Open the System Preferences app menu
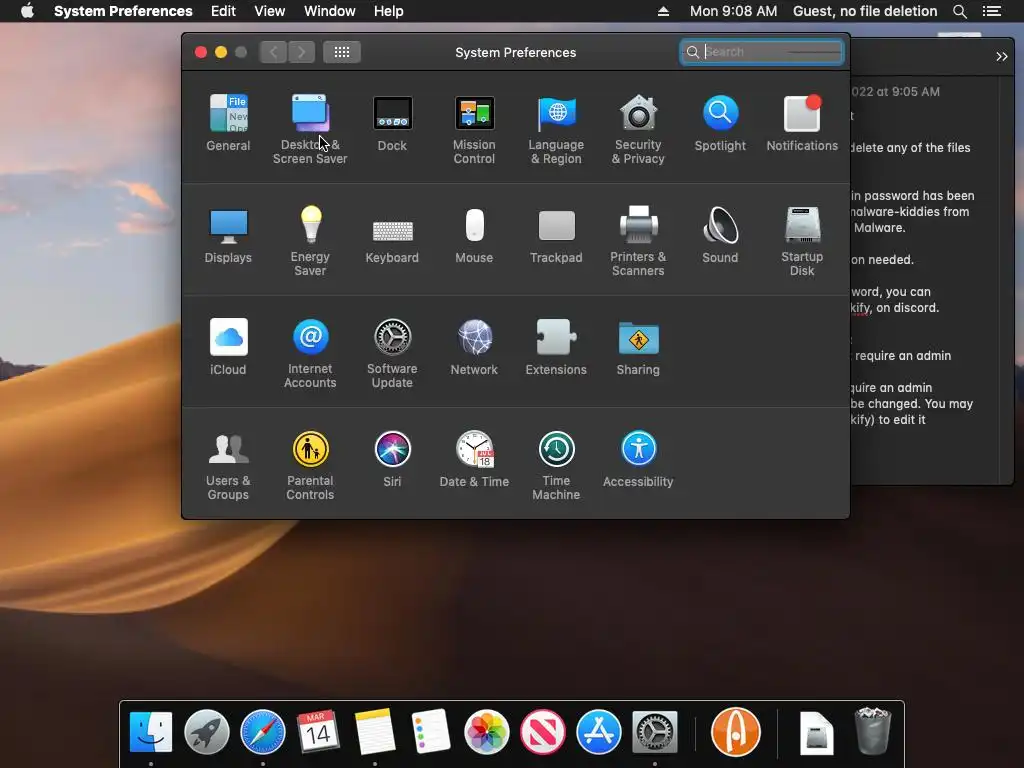 pyautogui.click(x=123, y=11)
